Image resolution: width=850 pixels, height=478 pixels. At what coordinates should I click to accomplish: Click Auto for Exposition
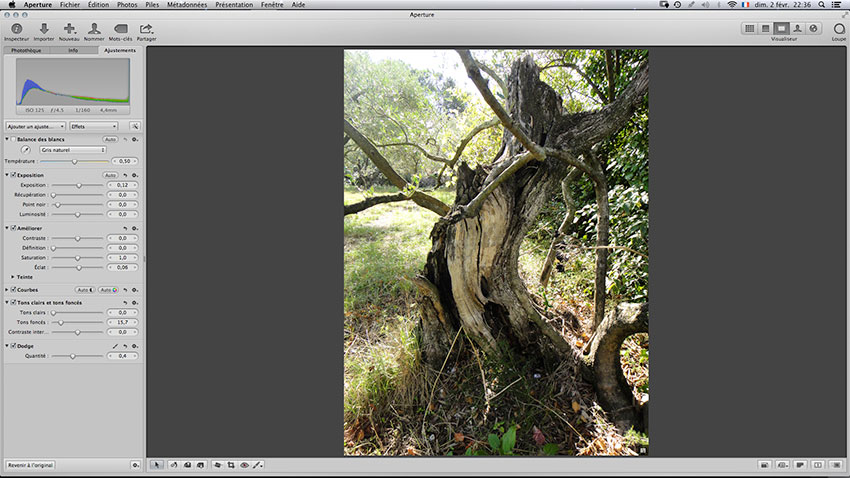(110, 175)
